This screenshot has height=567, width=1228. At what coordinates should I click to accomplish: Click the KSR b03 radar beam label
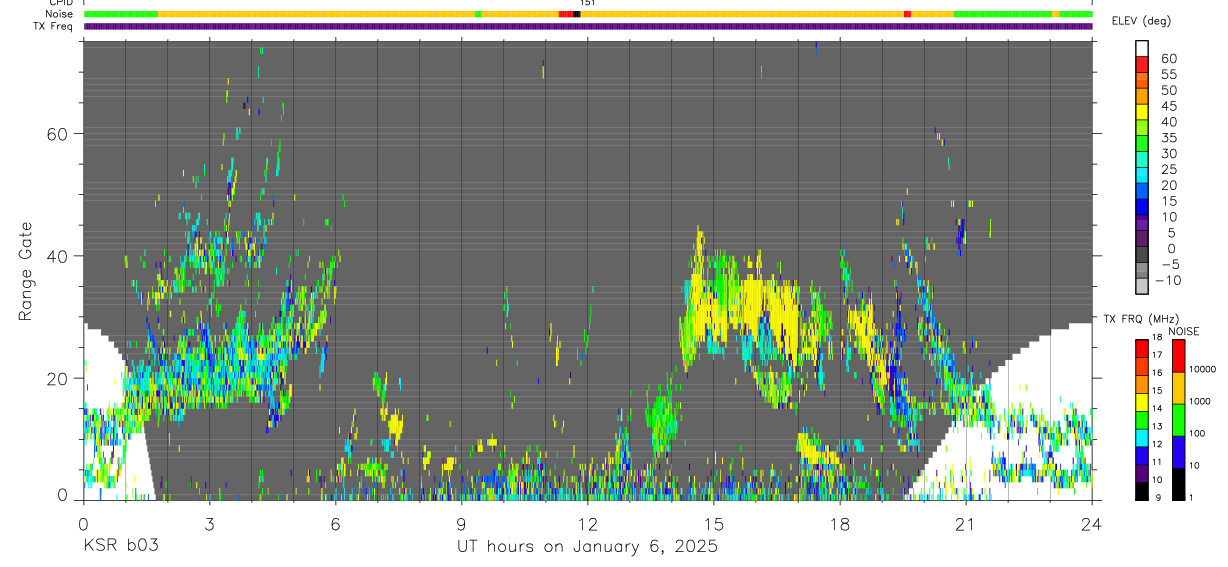click(x=120, y=546)
